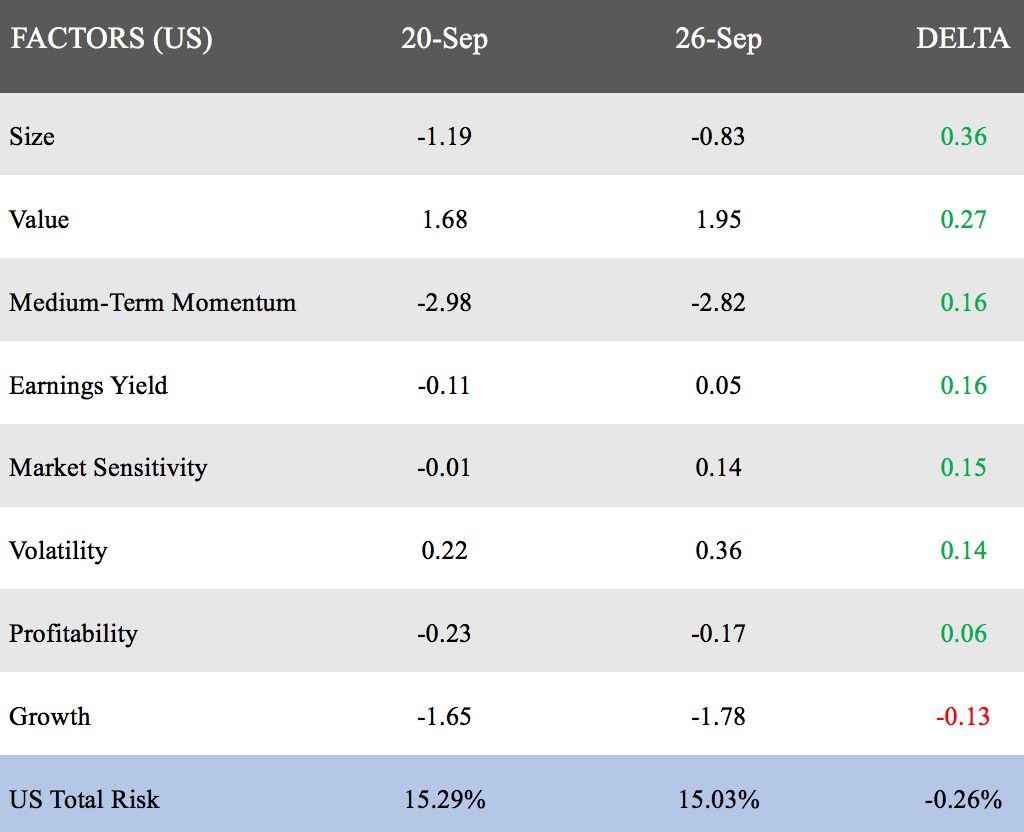
Task: Click the -0.26% total risk delta
Action: point(962,799)
